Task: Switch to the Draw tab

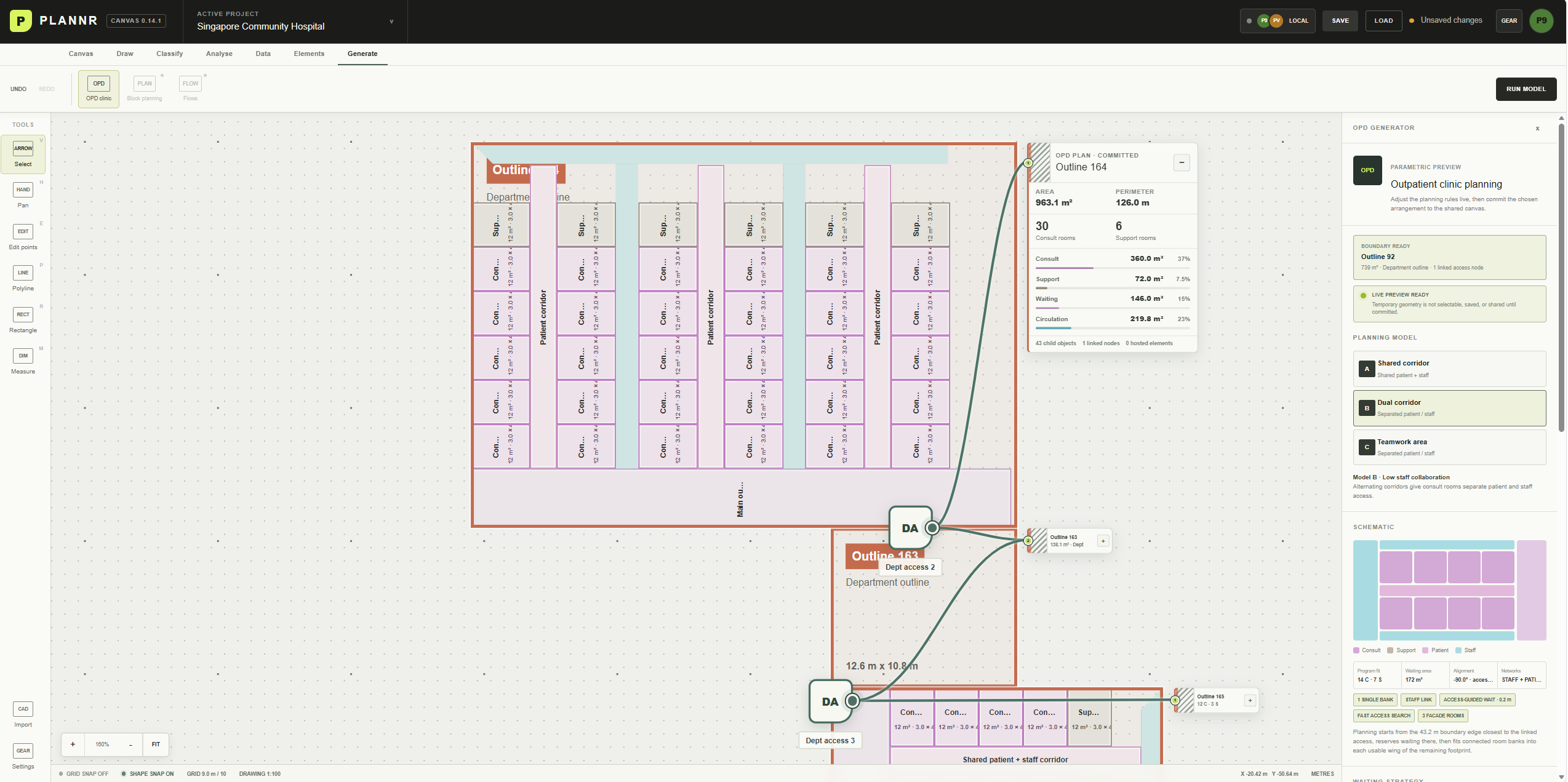Action: pyautogui.click(x=125, y=54)
